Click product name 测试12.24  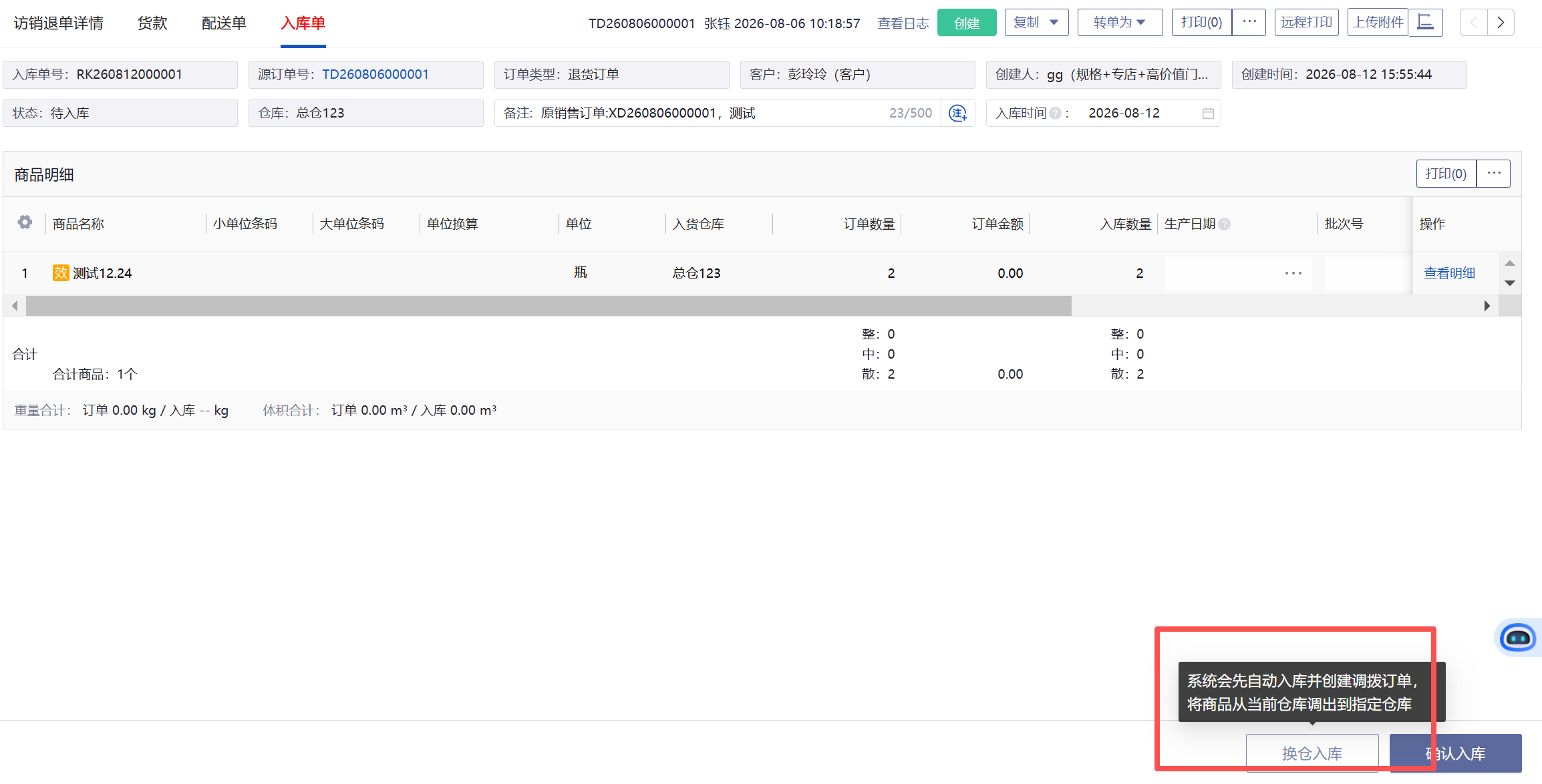coord(102,273)
